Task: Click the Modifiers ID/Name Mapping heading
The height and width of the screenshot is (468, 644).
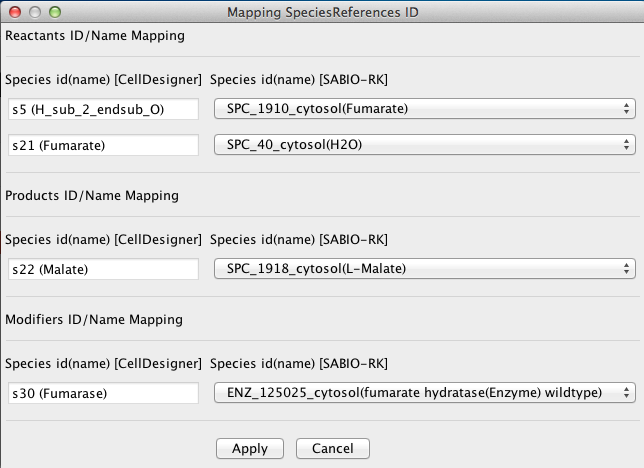Action: [94, 320]
